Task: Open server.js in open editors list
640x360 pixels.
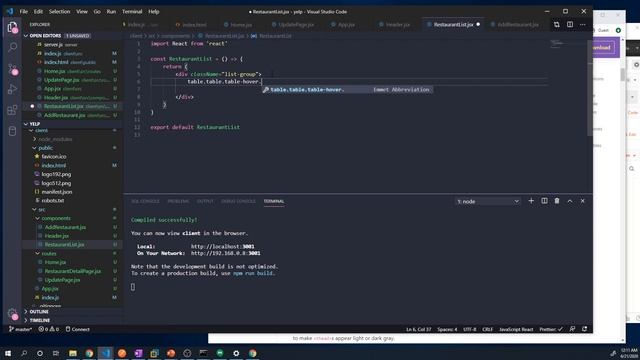Action: click(x=53, y=44)
